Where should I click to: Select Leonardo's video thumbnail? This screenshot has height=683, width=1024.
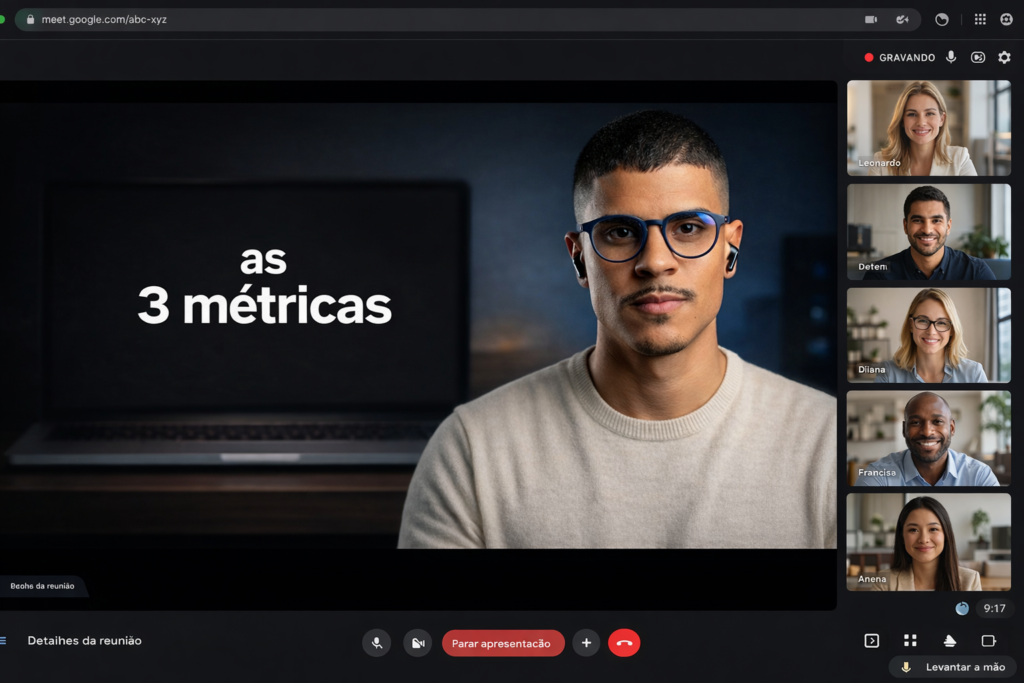click(x=928, y=128)
